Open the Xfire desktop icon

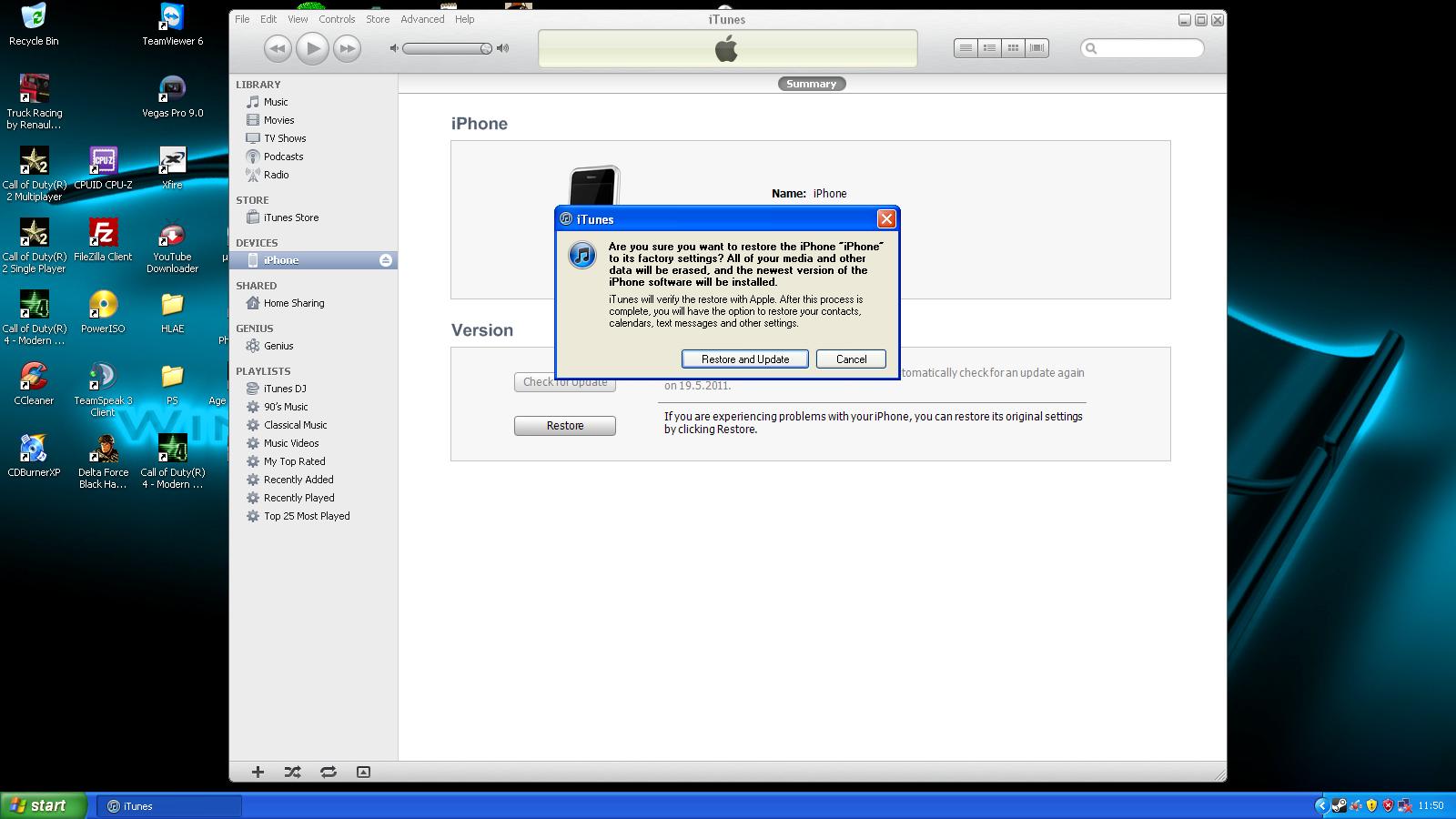(x=172, y=168)
